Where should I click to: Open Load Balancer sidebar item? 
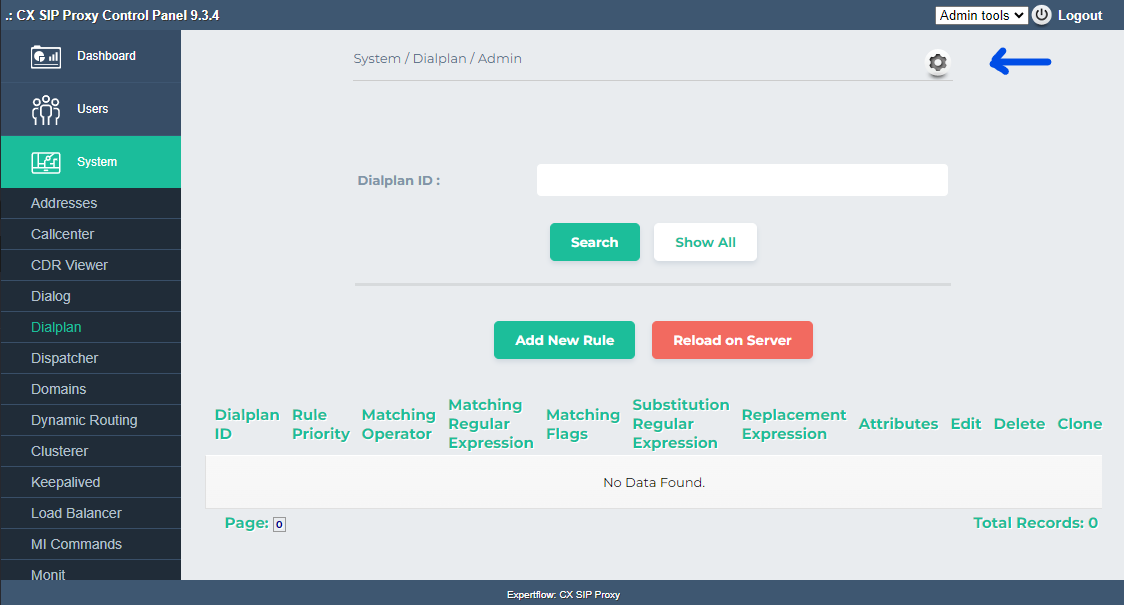click(x=76, y=513)
